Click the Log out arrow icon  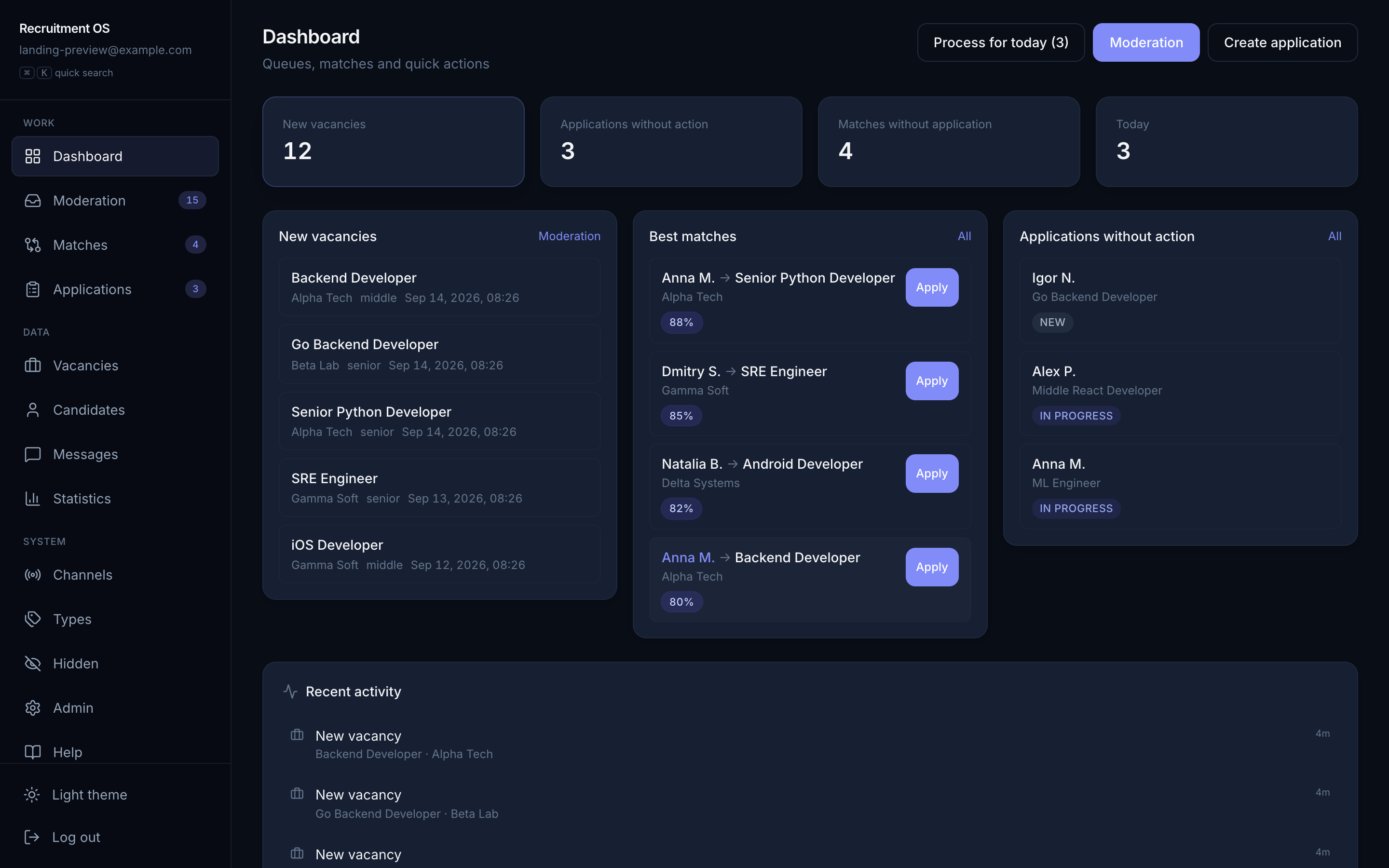click(x=32, y=837)
